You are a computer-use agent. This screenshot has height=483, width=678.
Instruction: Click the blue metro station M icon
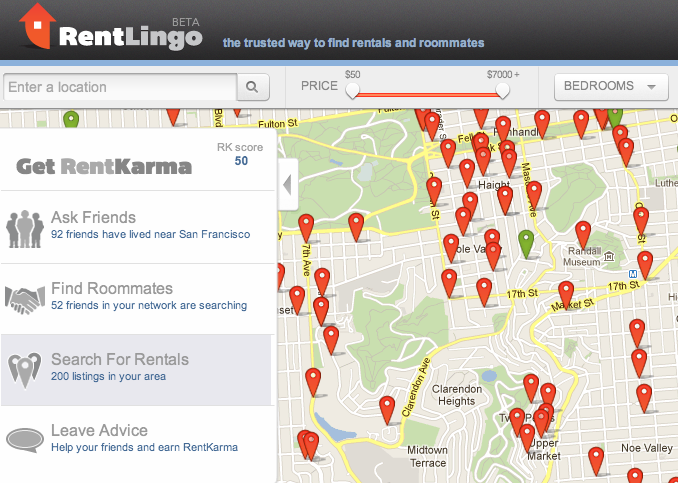(x=632, y=274)
